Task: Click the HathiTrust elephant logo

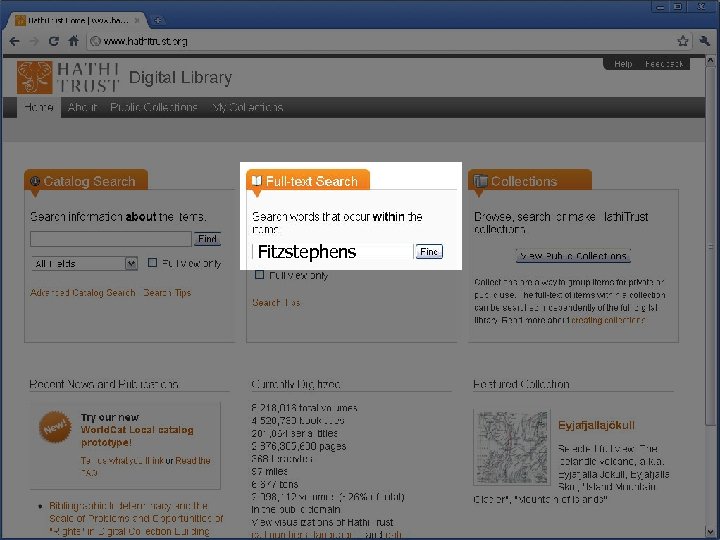Action: (x=34, y=77)
